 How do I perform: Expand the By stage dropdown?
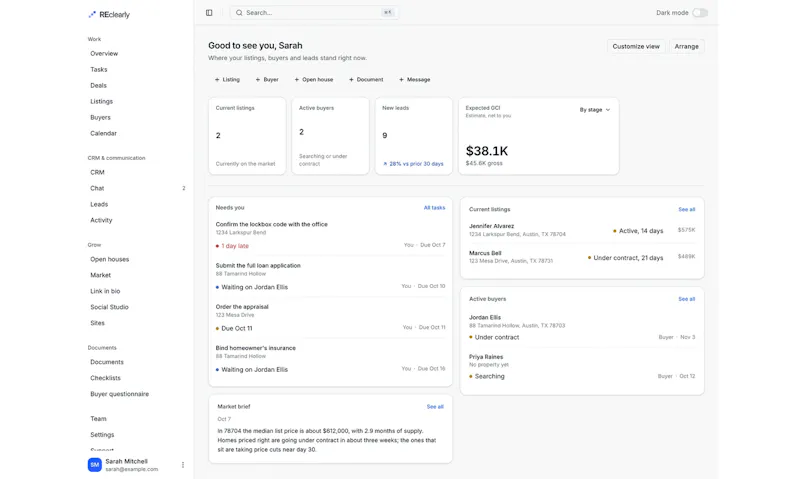[594, 110]
